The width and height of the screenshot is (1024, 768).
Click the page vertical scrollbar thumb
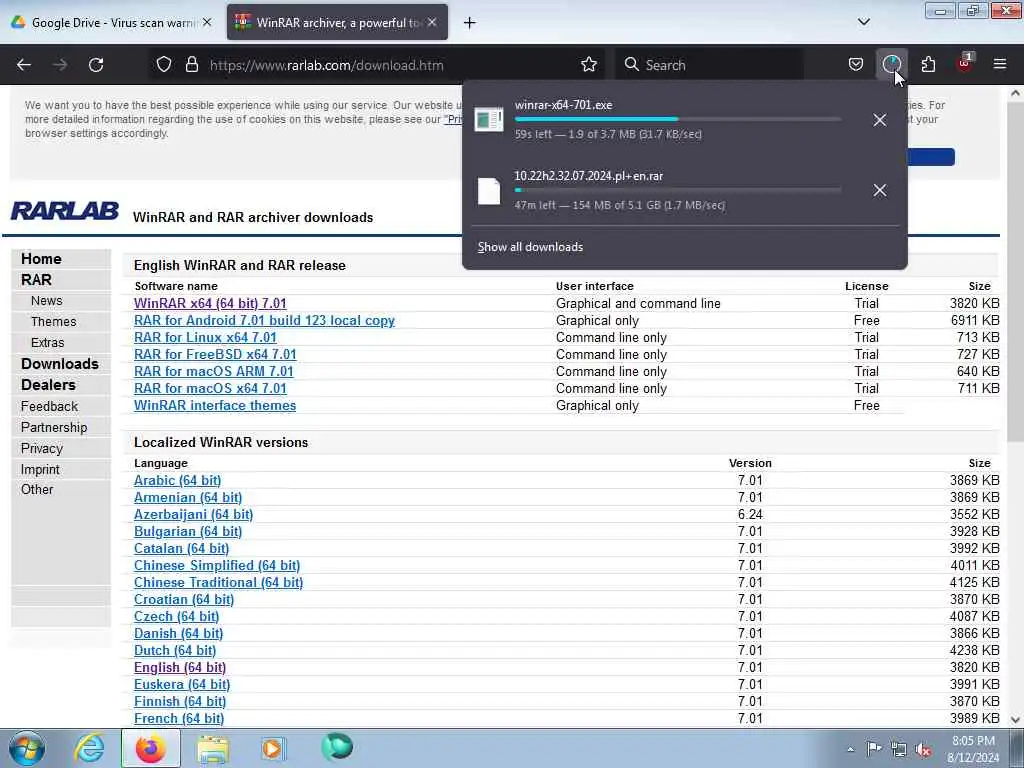pos(1015,274)
